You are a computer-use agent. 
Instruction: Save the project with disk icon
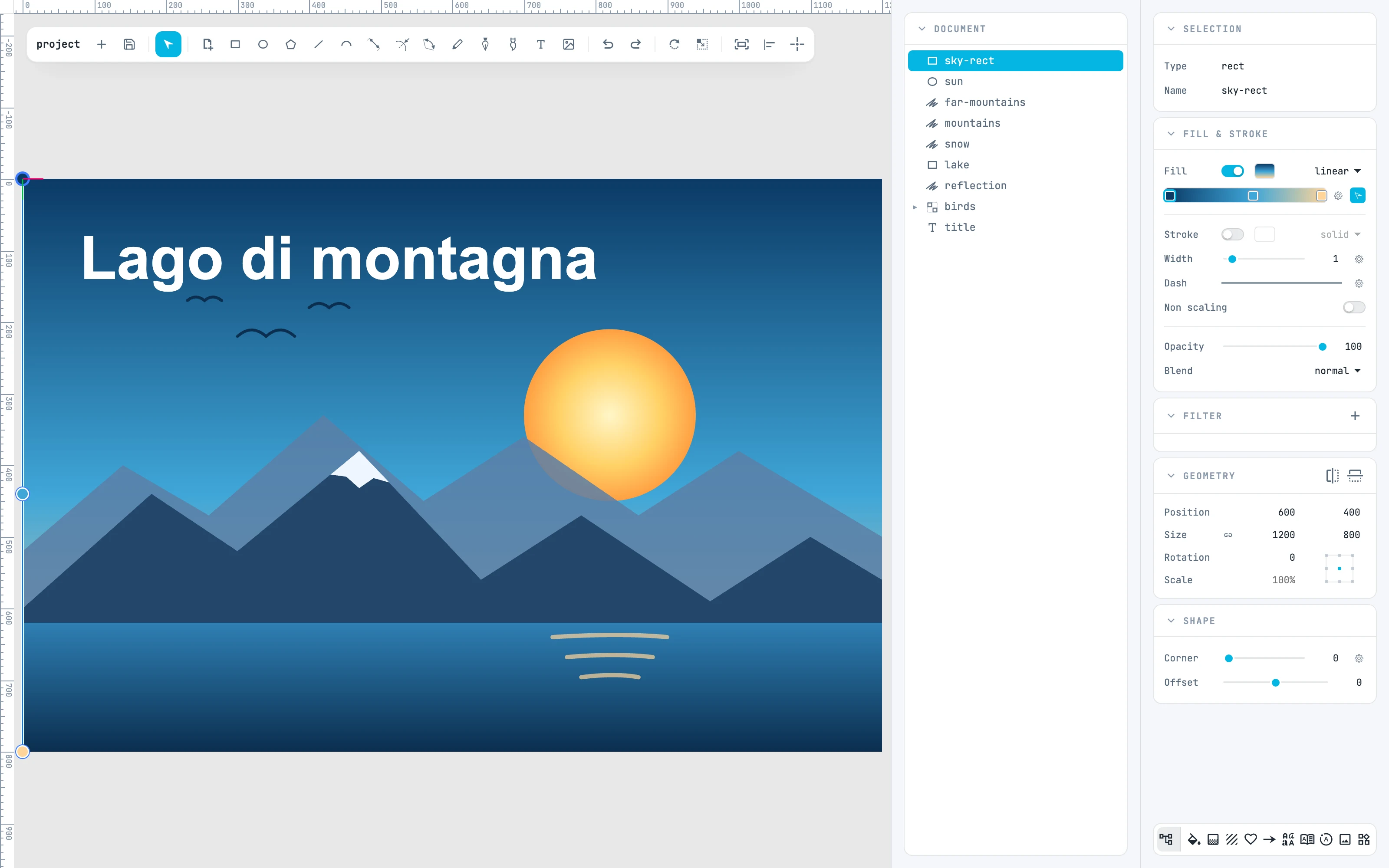(129, 44)
